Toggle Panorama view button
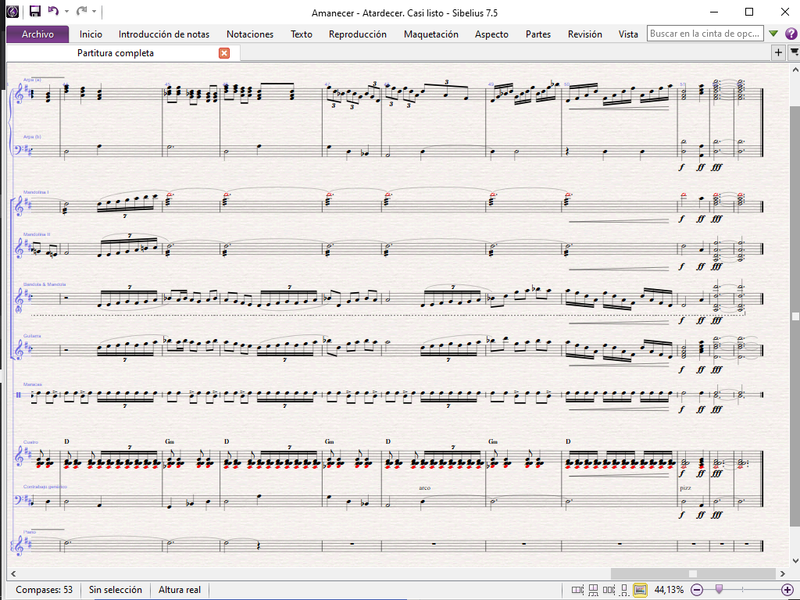The height and width of the screenshot is (600, 800). [x=640, y=590]
